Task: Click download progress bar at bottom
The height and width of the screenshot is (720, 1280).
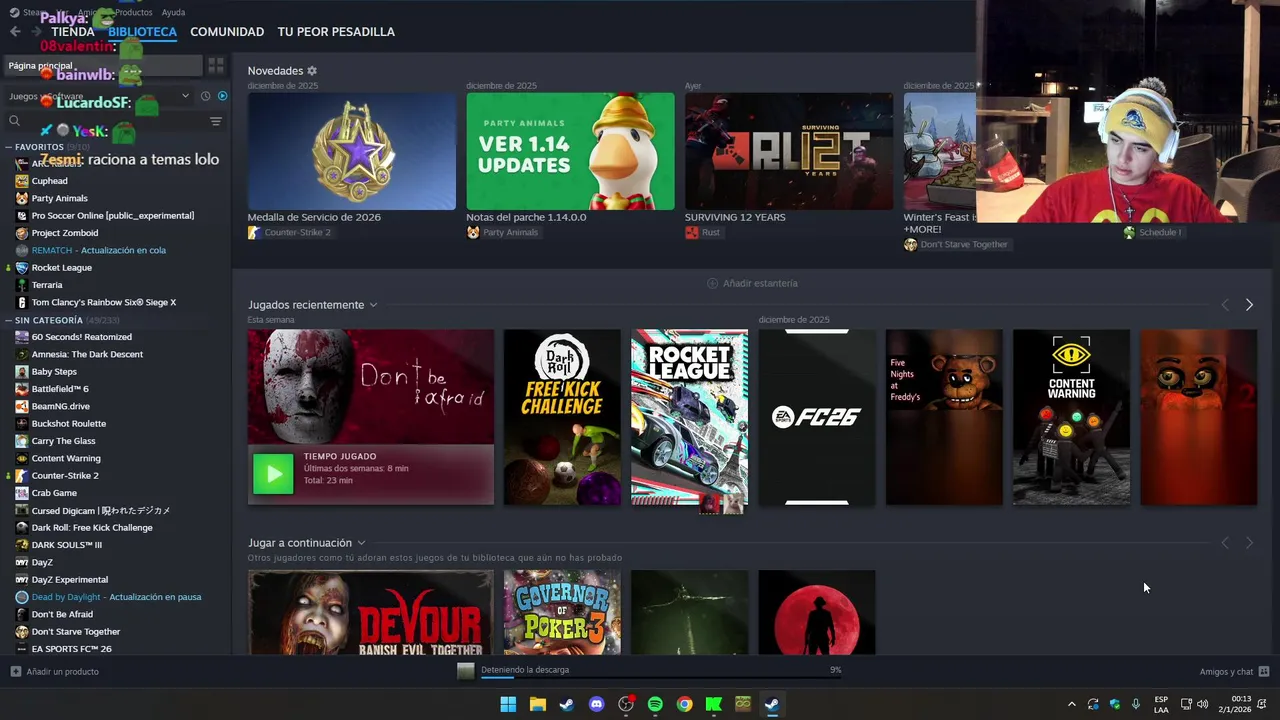Action: click(x=661, y=677)
